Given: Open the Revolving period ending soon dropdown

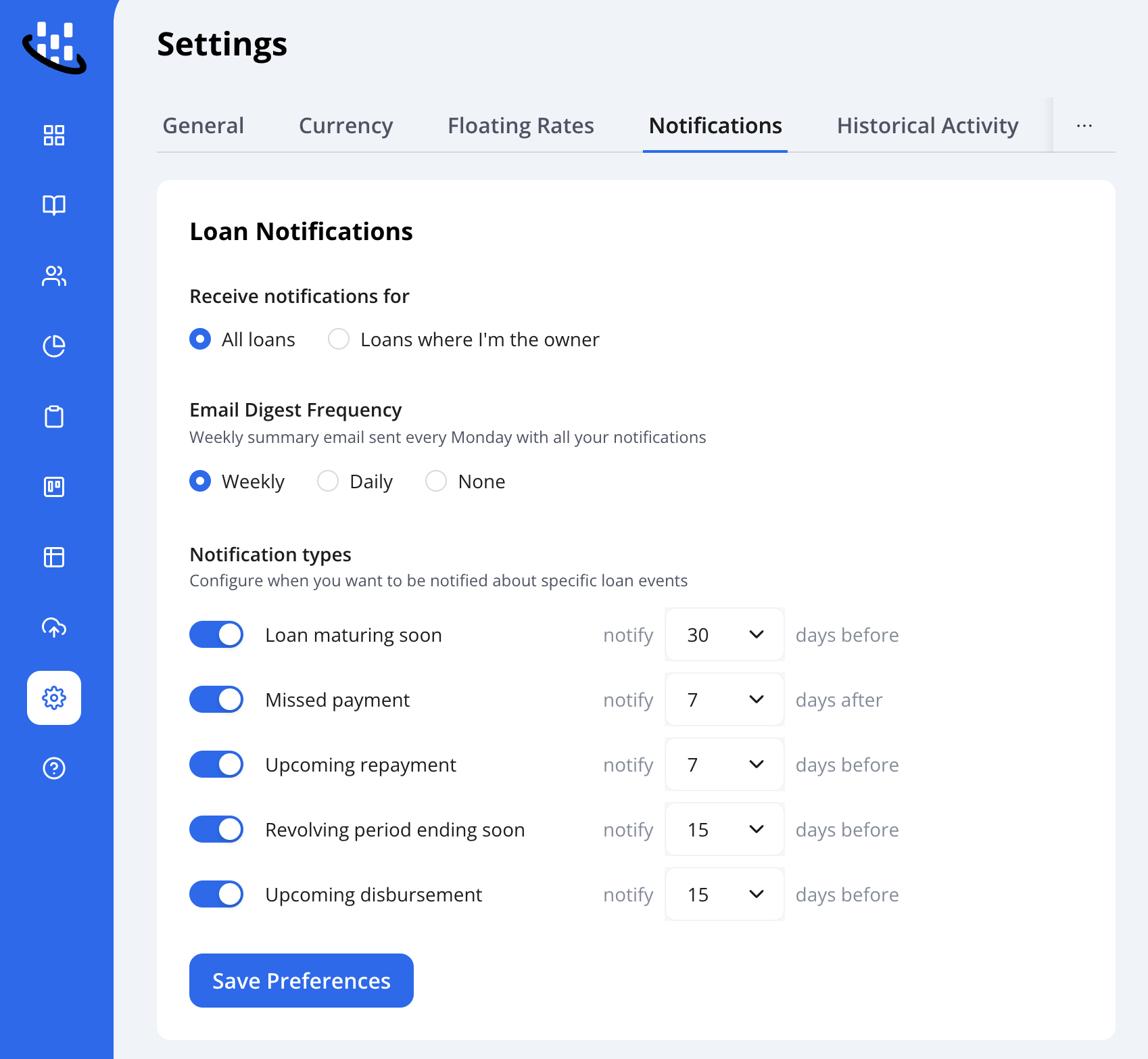Looking at the screenshot, I should click(725, 829).
